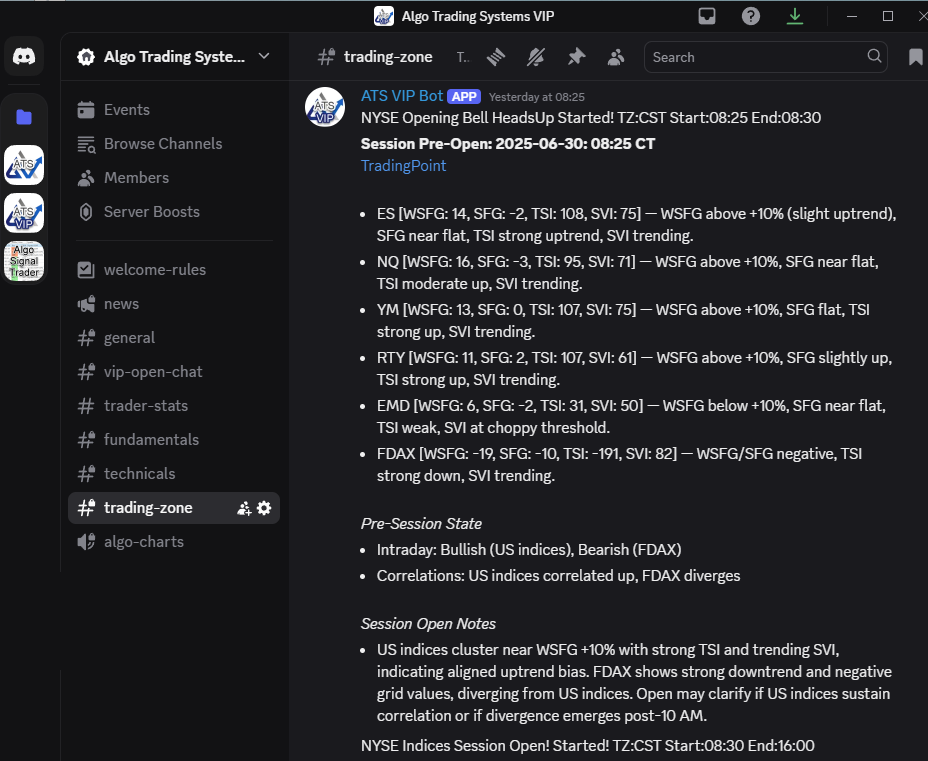
Task: Click the Search input field
Action: tap(756, 57)
